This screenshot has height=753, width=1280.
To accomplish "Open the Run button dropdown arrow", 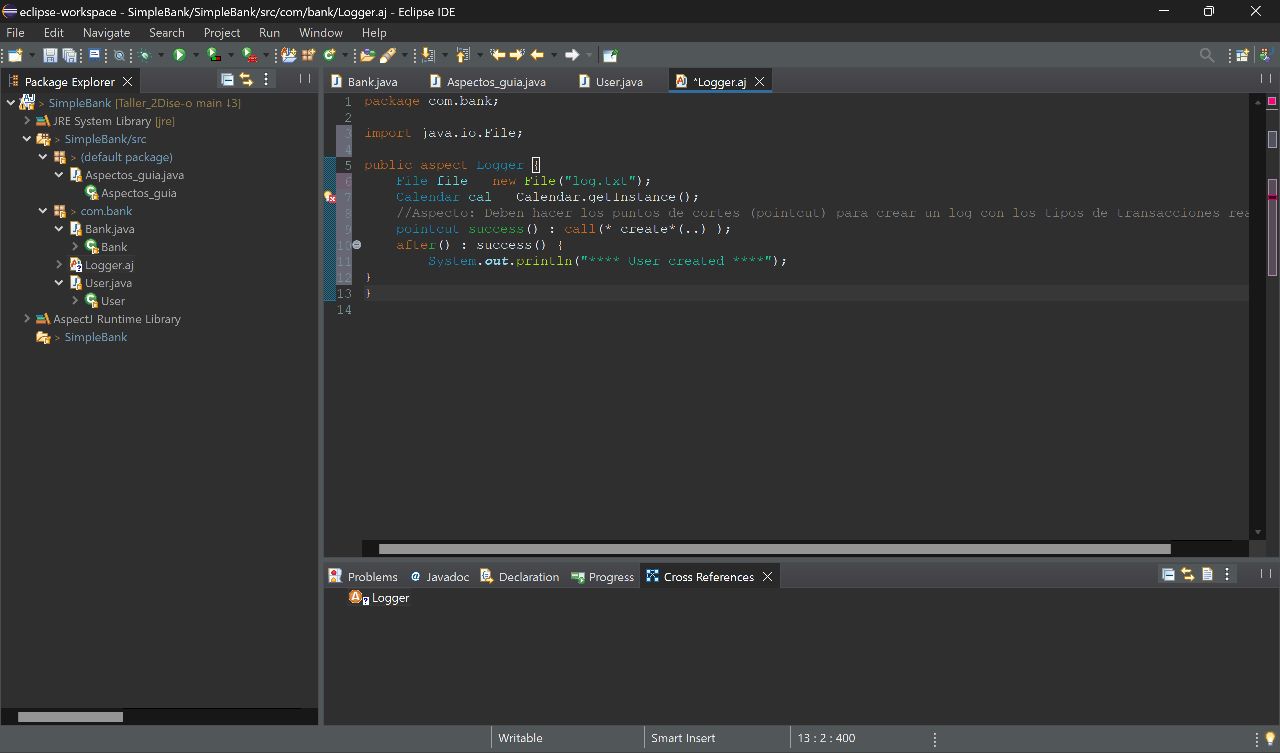I will pos(195,54).
